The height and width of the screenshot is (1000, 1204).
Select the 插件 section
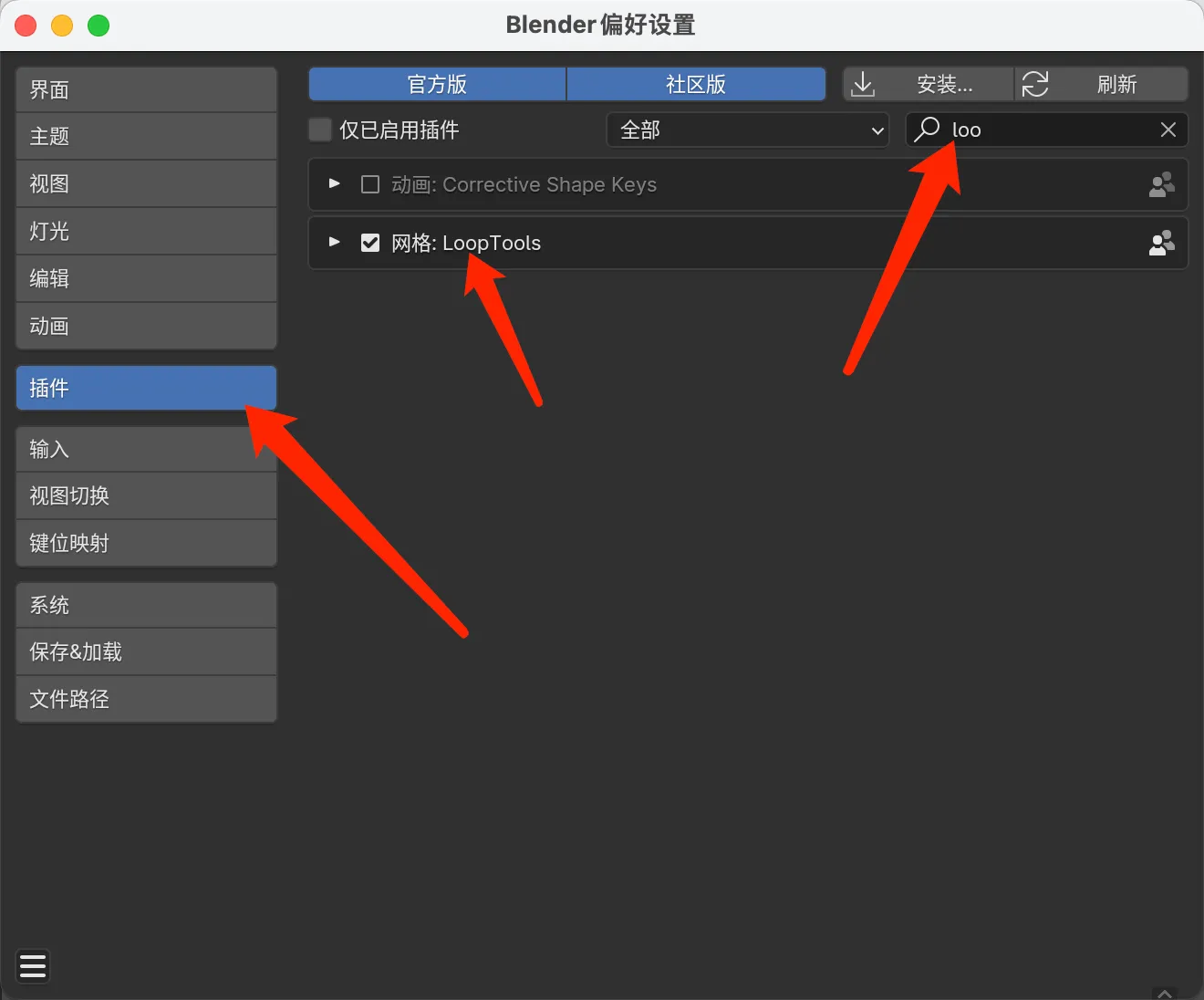(146, 388)
